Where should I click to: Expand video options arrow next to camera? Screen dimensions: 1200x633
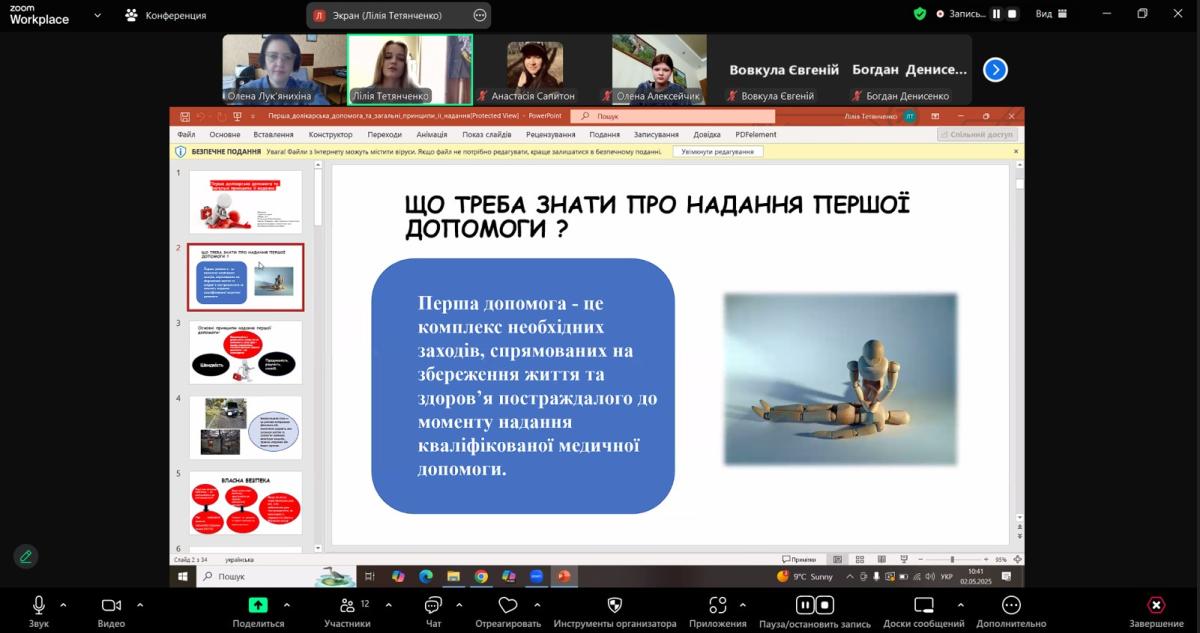coord(139,605)
